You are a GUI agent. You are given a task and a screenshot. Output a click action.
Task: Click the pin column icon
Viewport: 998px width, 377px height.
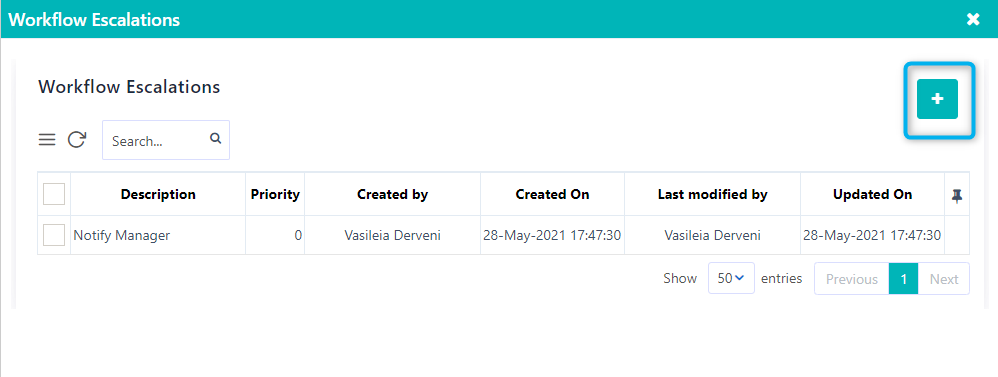pyautogui.click(x=957, y=196)
